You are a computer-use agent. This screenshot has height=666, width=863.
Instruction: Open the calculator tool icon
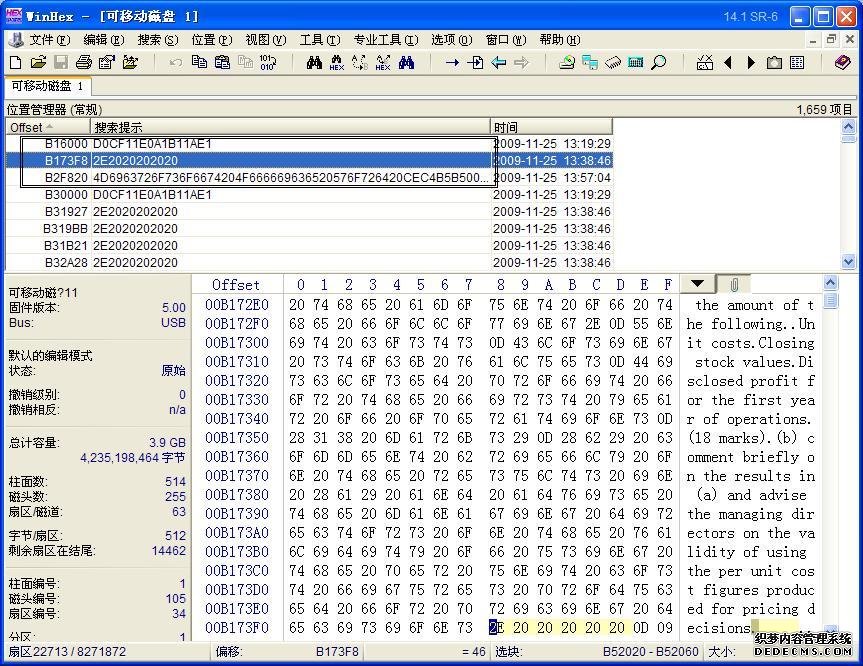[x=635, y=62]
